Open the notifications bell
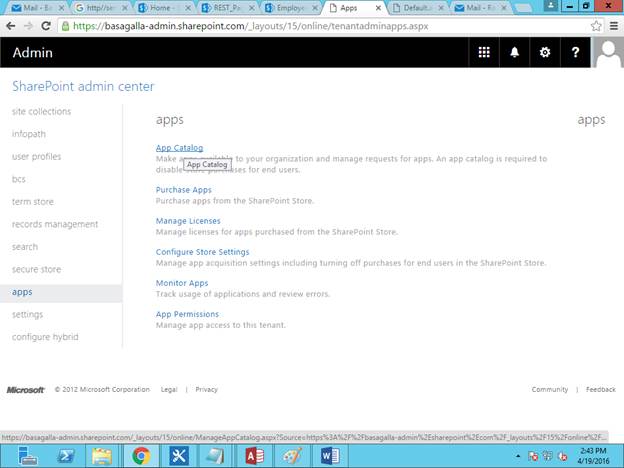 tap(515, 52)
